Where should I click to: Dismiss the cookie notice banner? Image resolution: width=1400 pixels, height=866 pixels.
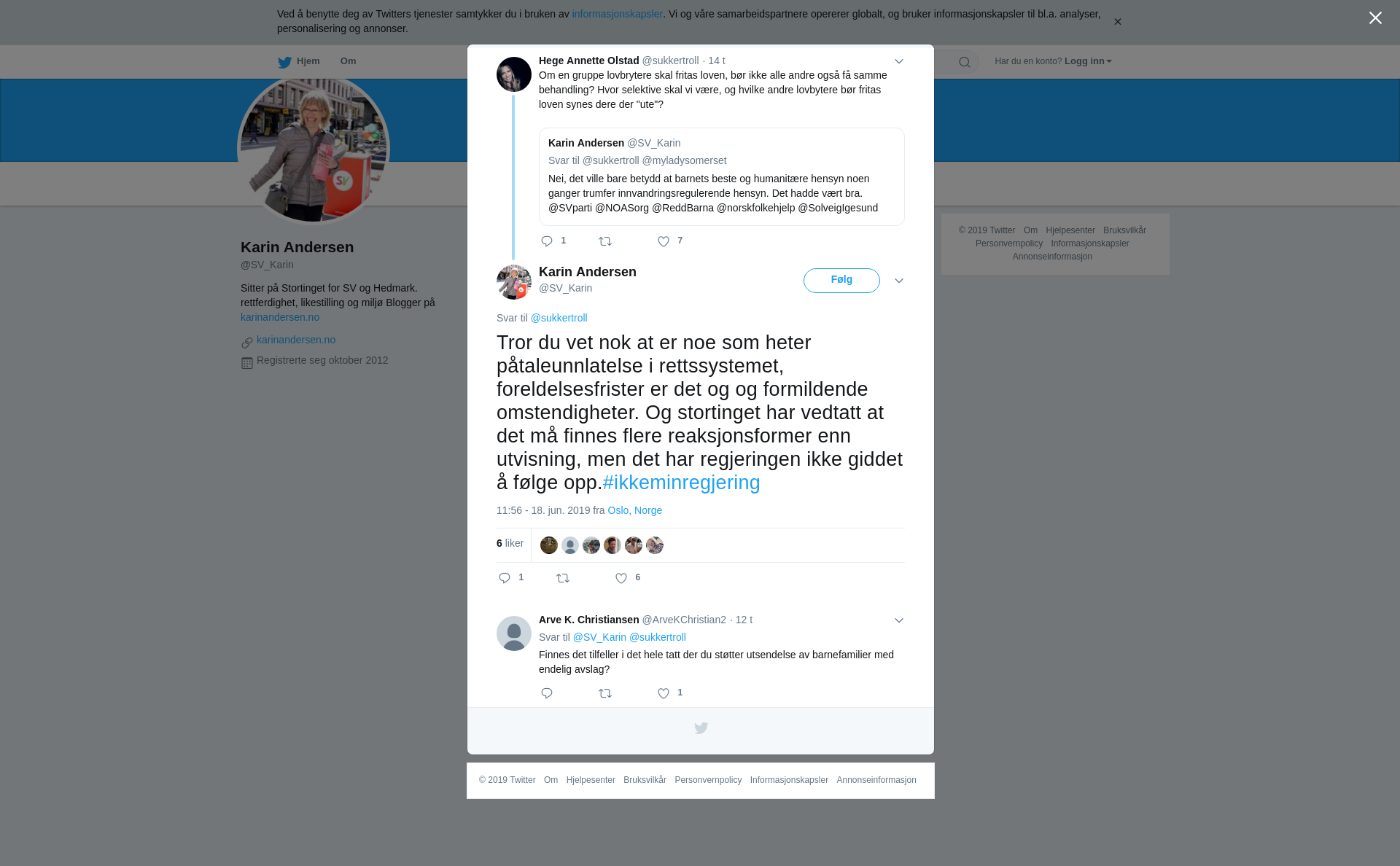1117,22
